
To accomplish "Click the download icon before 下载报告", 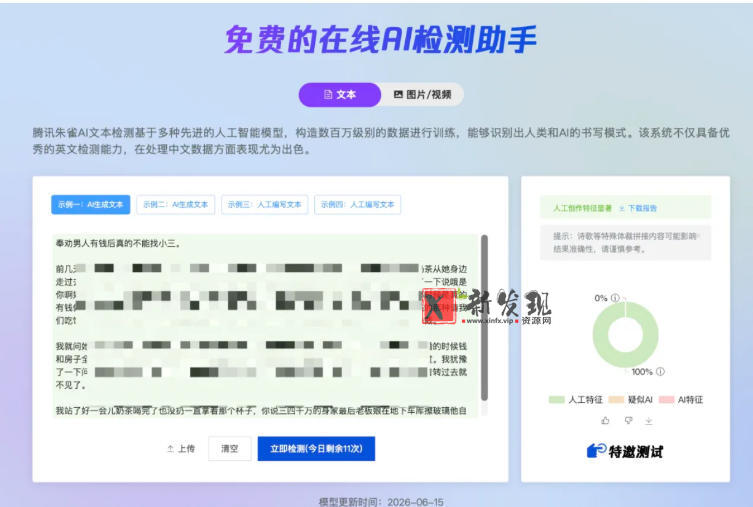I will pyautogui.click(x=622, y=208).
